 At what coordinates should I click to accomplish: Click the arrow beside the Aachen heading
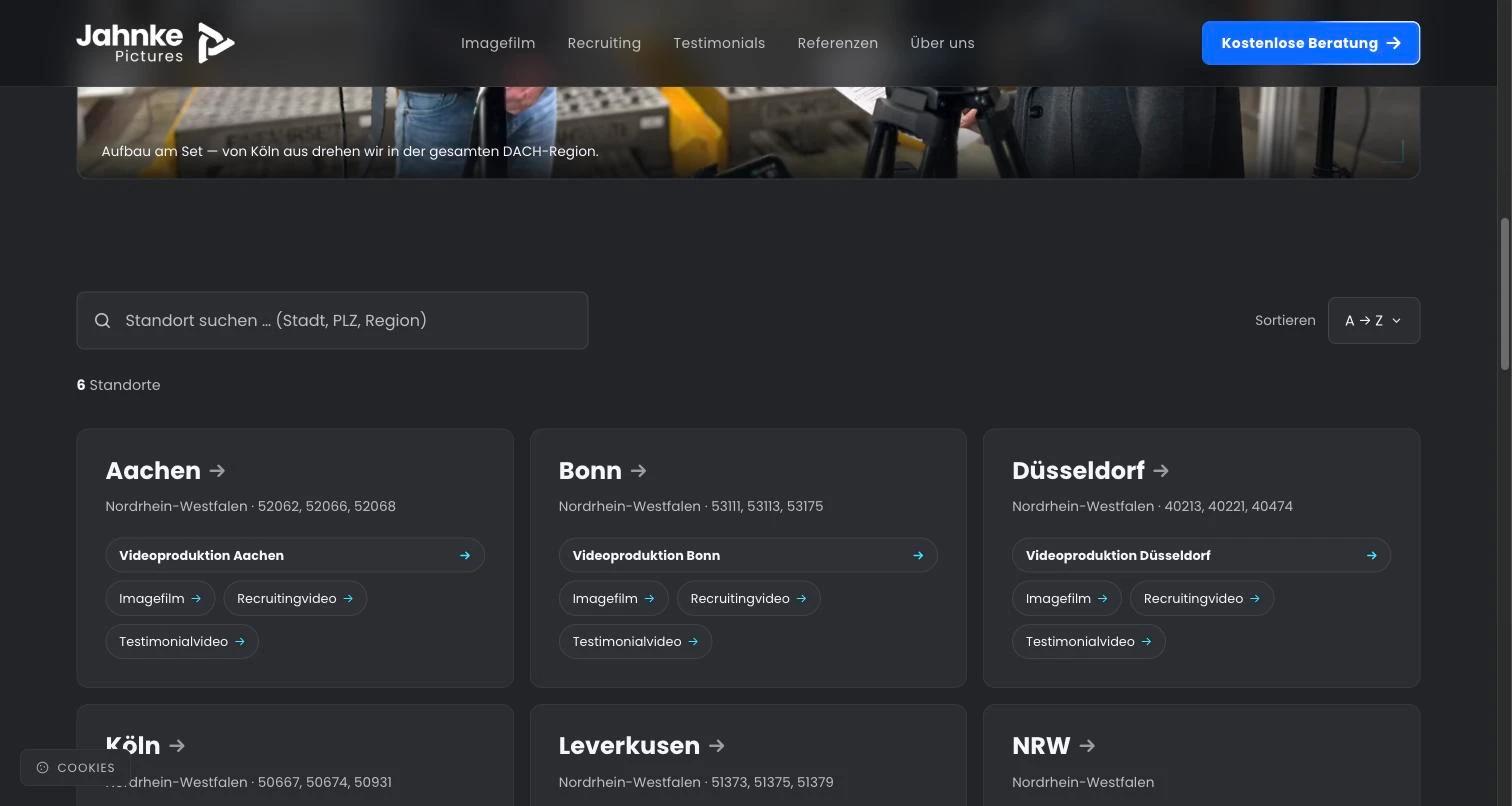(x=218, y=470)
